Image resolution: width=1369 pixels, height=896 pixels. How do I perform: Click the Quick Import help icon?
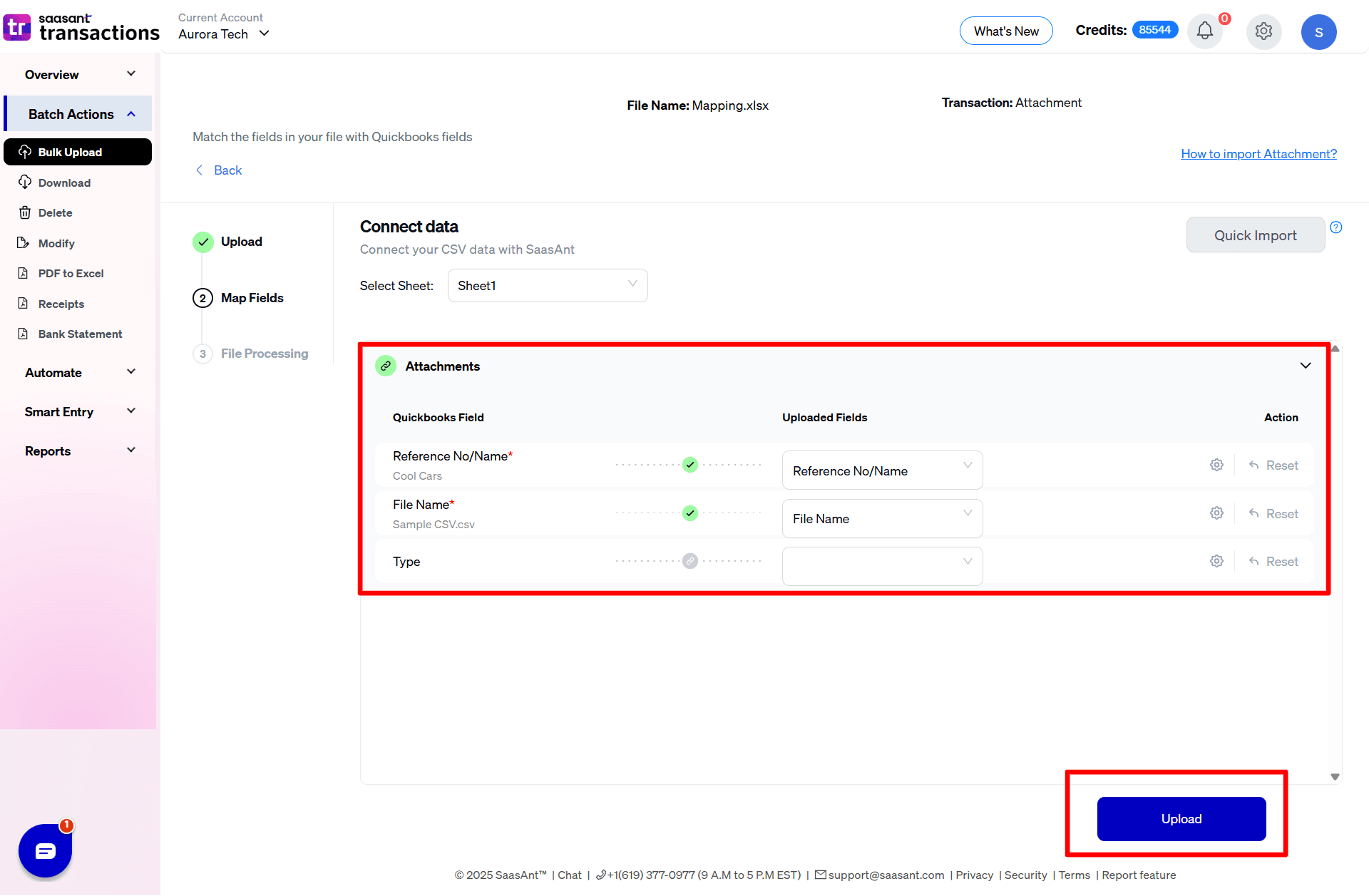[x=1336, y=227]
